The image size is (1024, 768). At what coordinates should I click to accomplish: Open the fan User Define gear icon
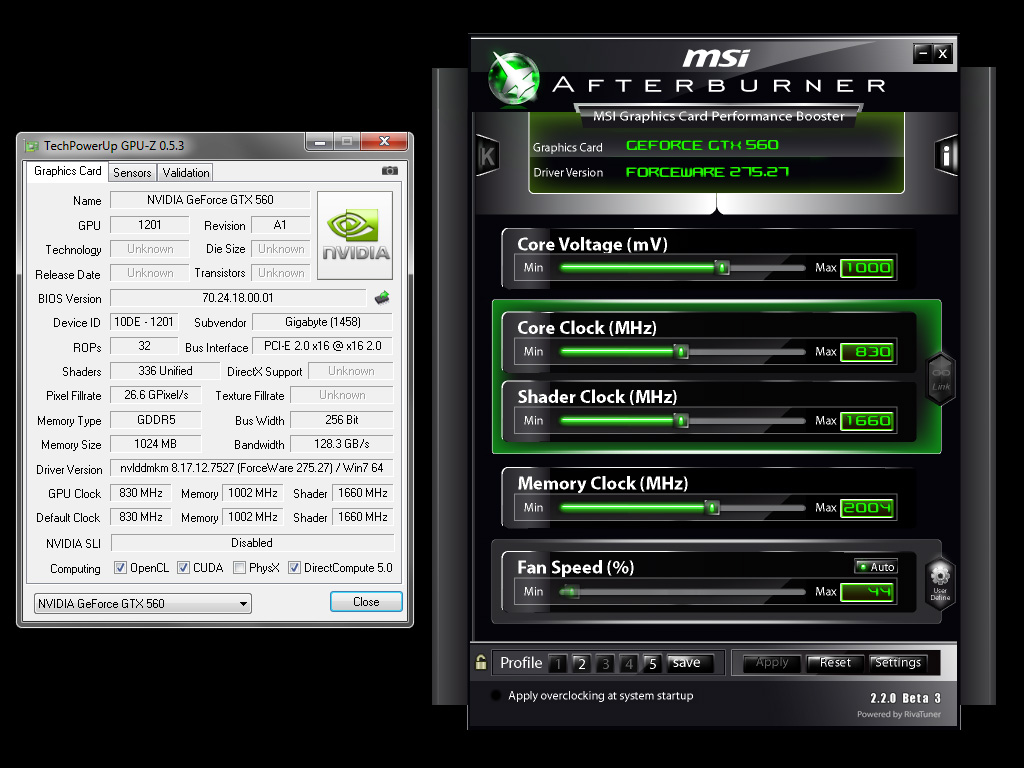click(x=940, y=581)
